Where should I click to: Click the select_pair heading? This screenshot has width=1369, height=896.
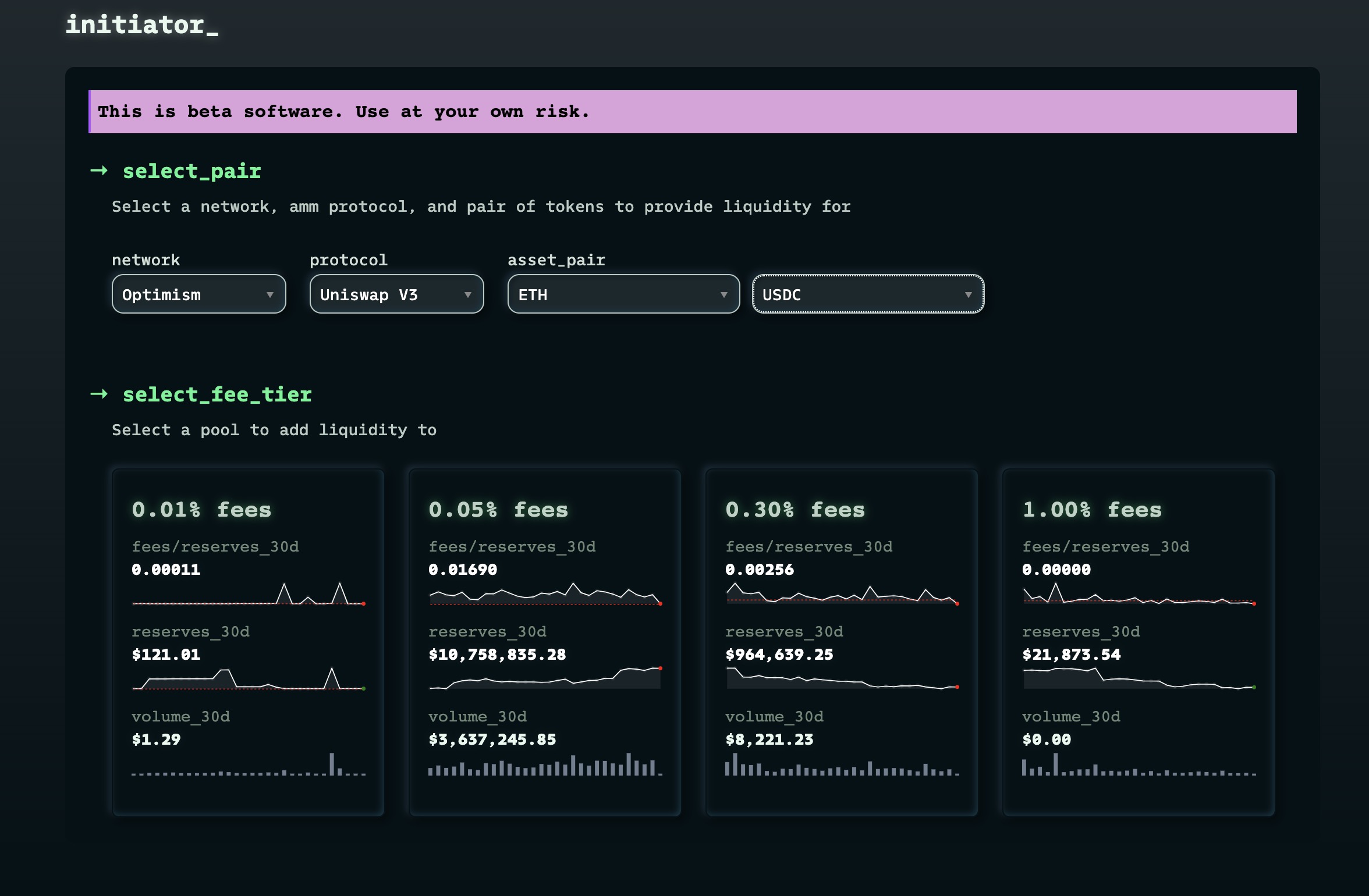pyautogui.click(x=191, y=171)
